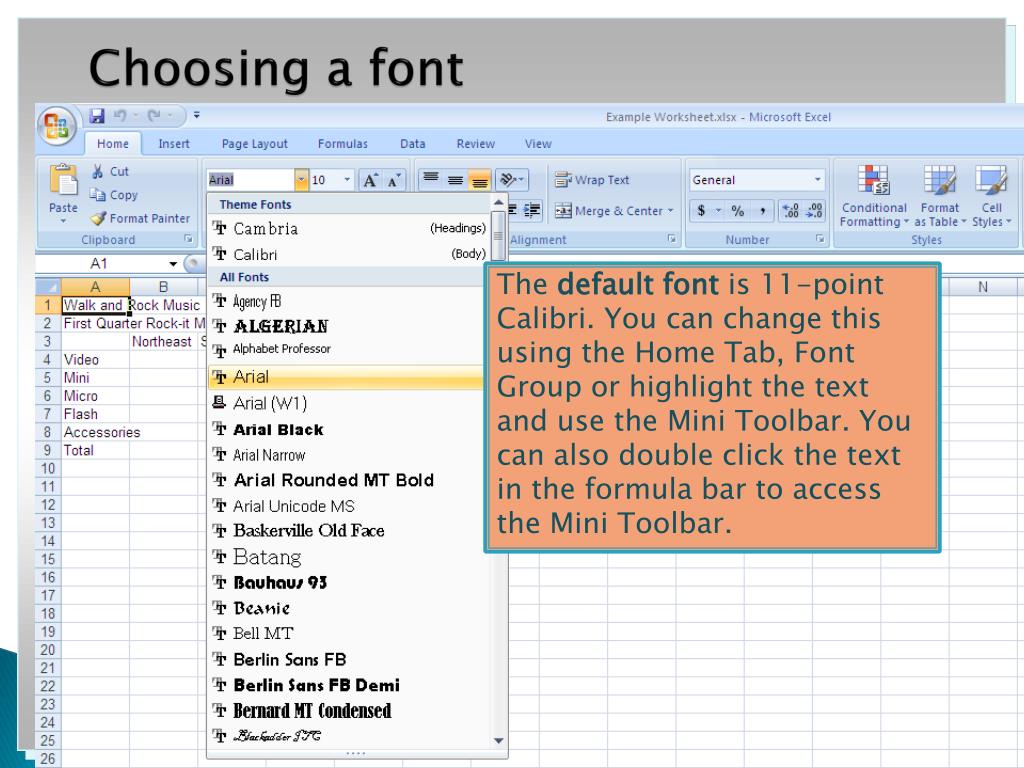The width and height of the screenshot is (1024, 768).
Task: Toggle the highlighted Bottom Align button
Action: [x=480, y=179]
